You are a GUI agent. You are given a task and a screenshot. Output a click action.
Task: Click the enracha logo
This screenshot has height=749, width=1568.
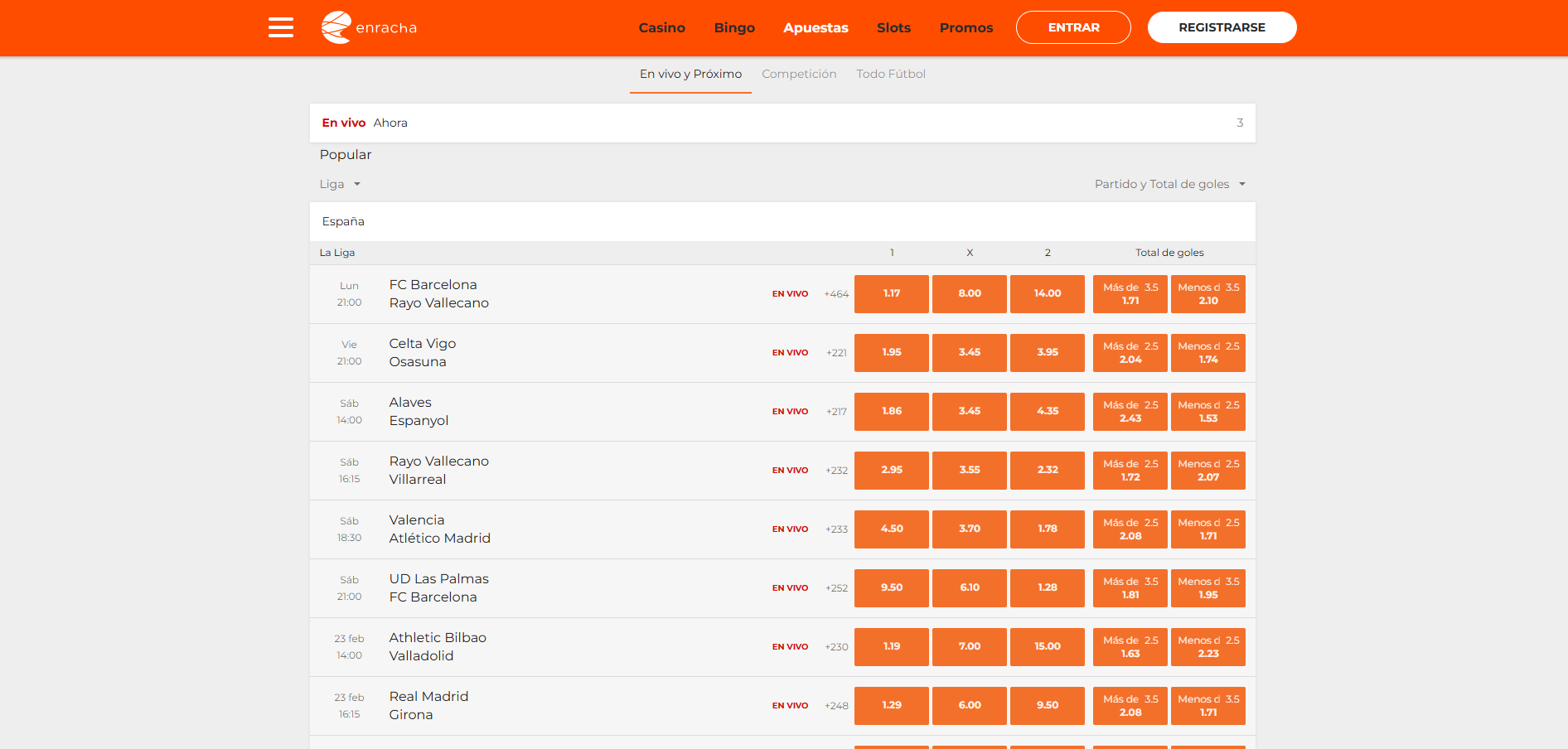369,27
